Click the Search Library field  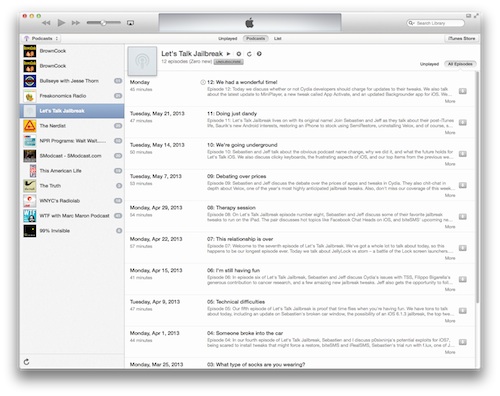(x=435, y=23)
